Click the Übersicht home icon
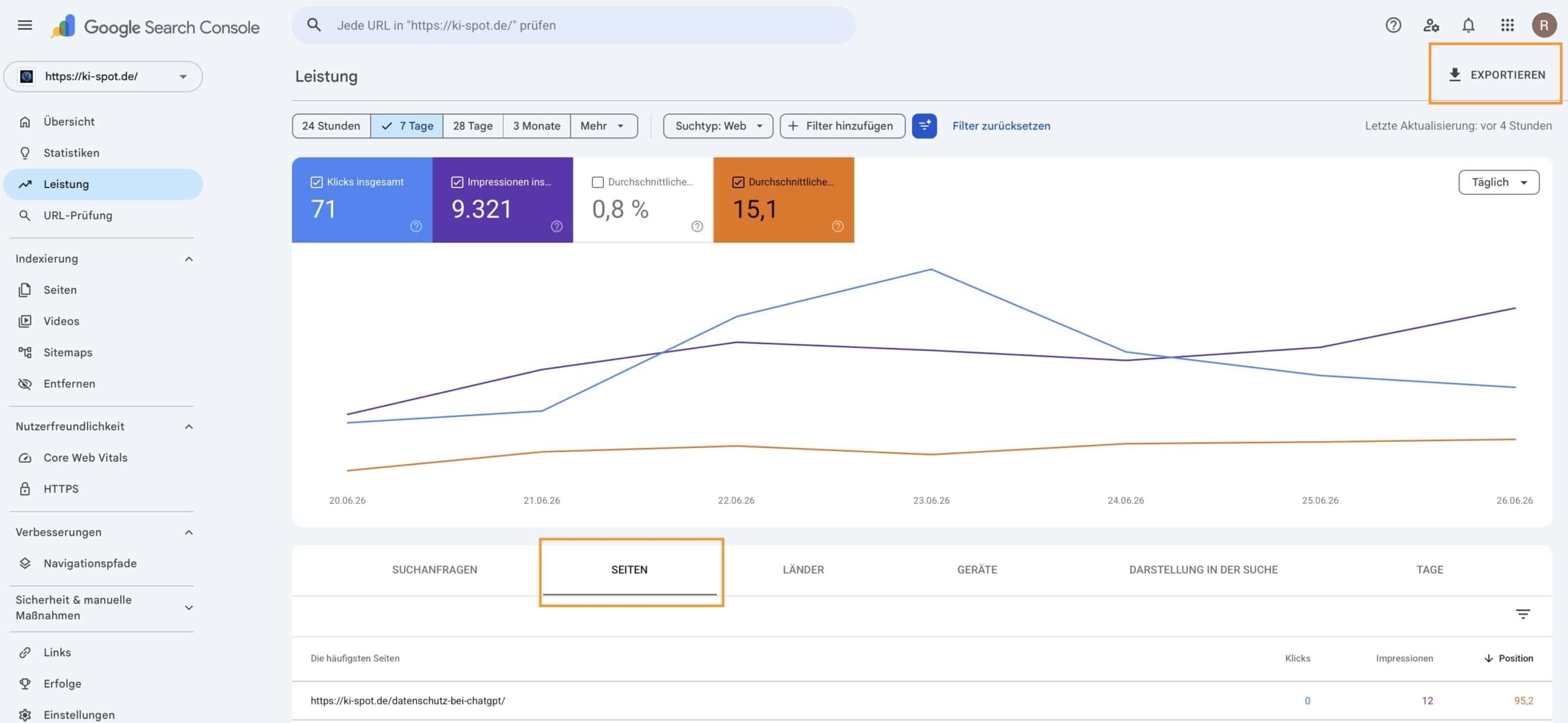Screen dimensions: 1568x723 pos(24,121)
